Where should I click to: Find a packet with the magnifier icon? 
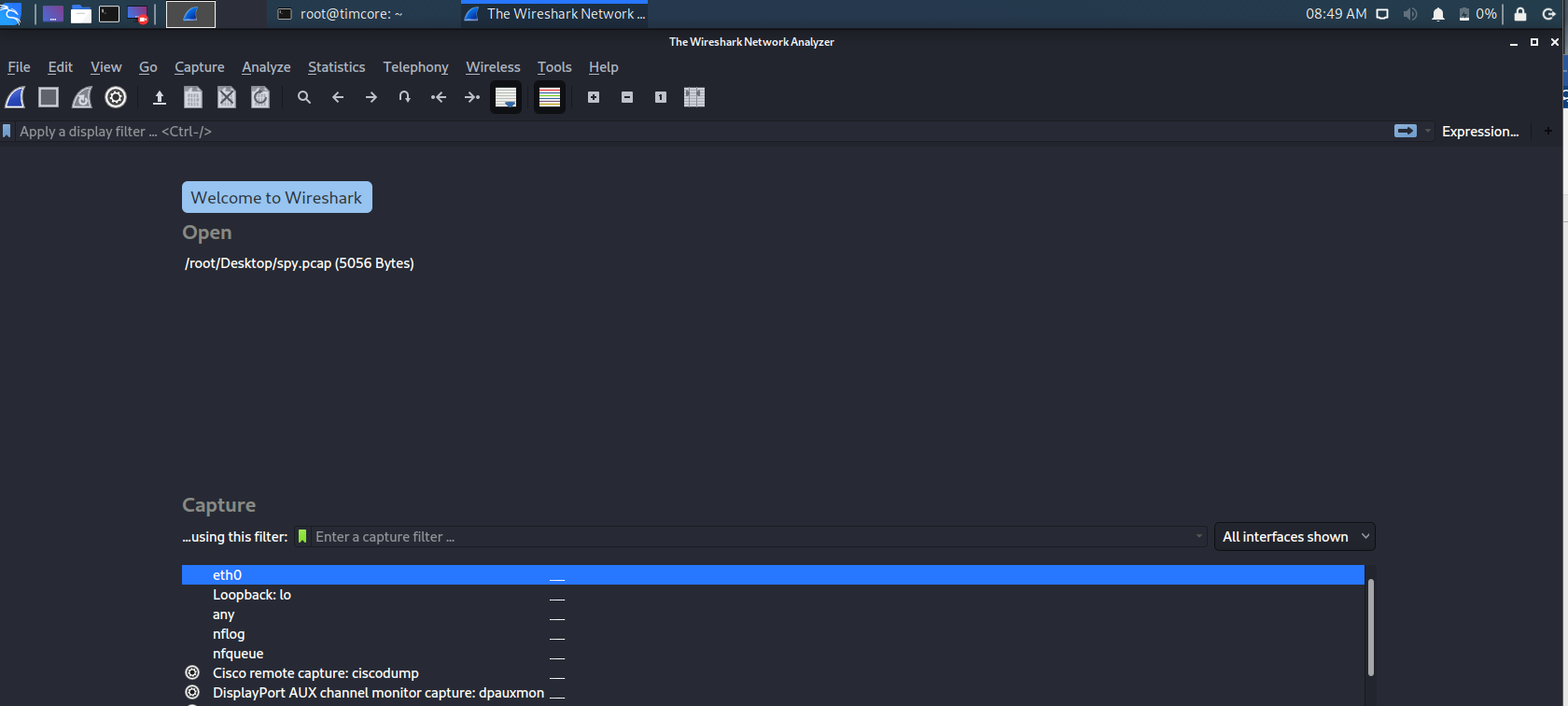pyautogui.click(x=304, y=97)
